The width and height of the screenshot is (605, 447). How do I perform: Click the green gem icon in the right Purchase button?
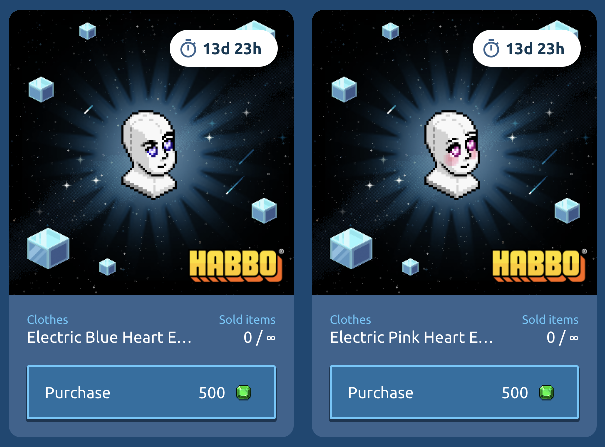pyautogui.click(x=546, y=393)
